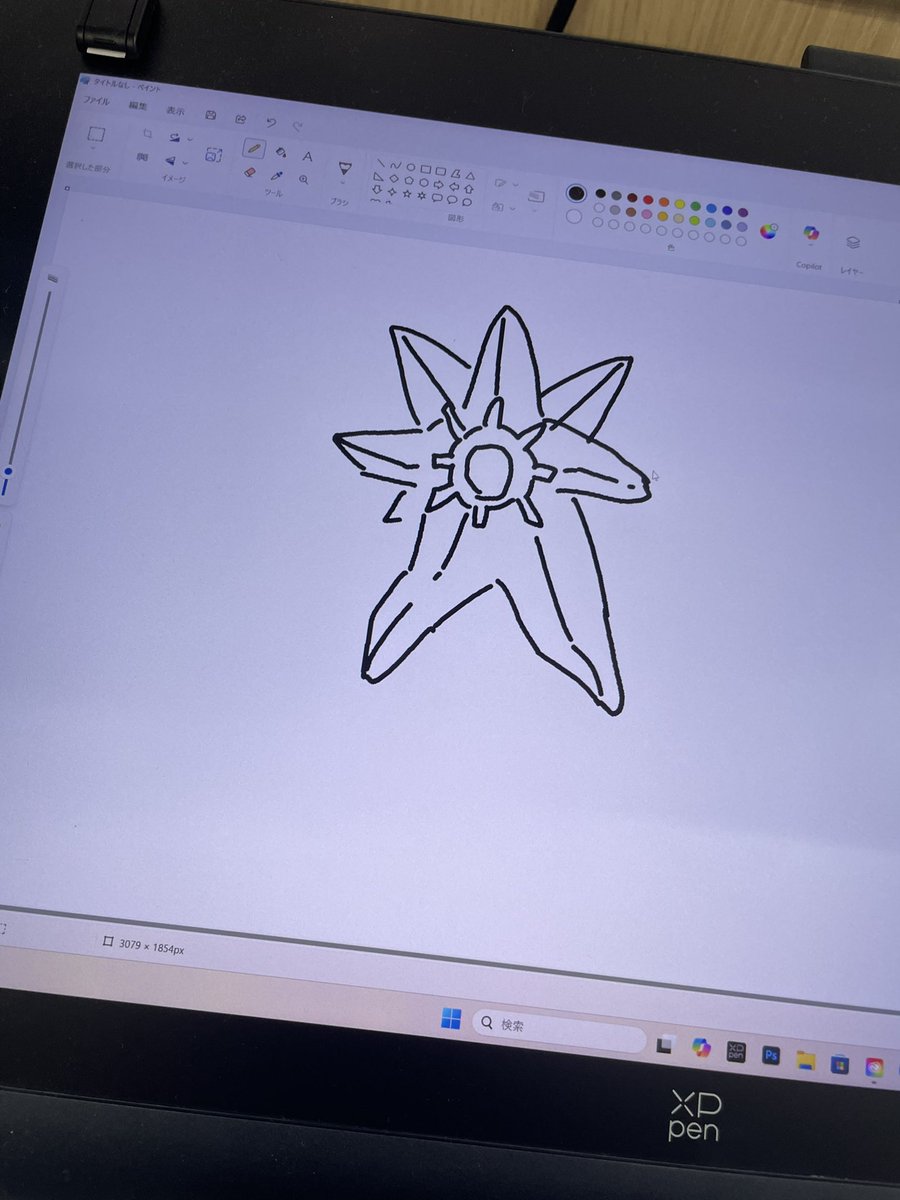Undo the last stroke
This screenshot has width=900, height=1200.
pyautogui.click(x=271, y=123)
